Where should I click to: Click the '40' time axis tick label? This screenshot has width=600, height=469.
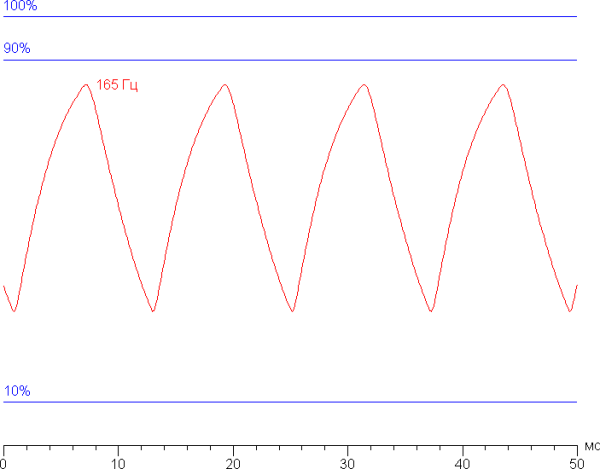462,464
